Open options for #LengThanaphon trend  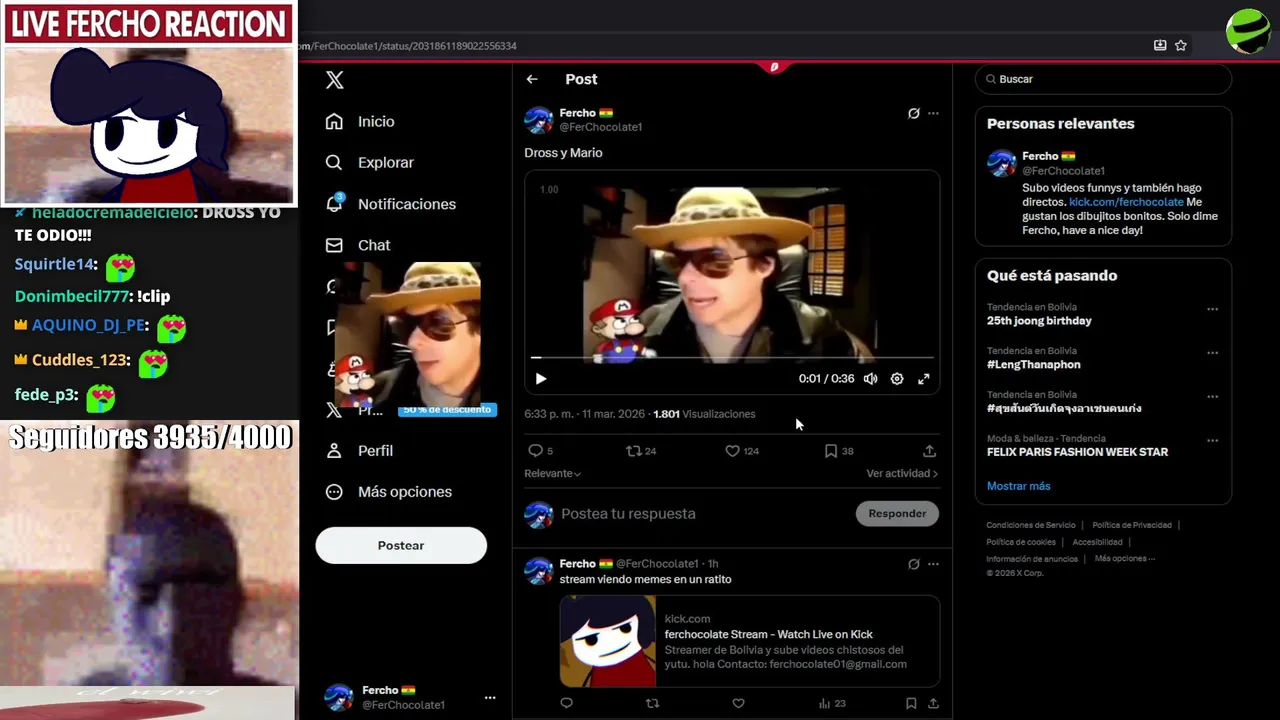point(1212,353)
